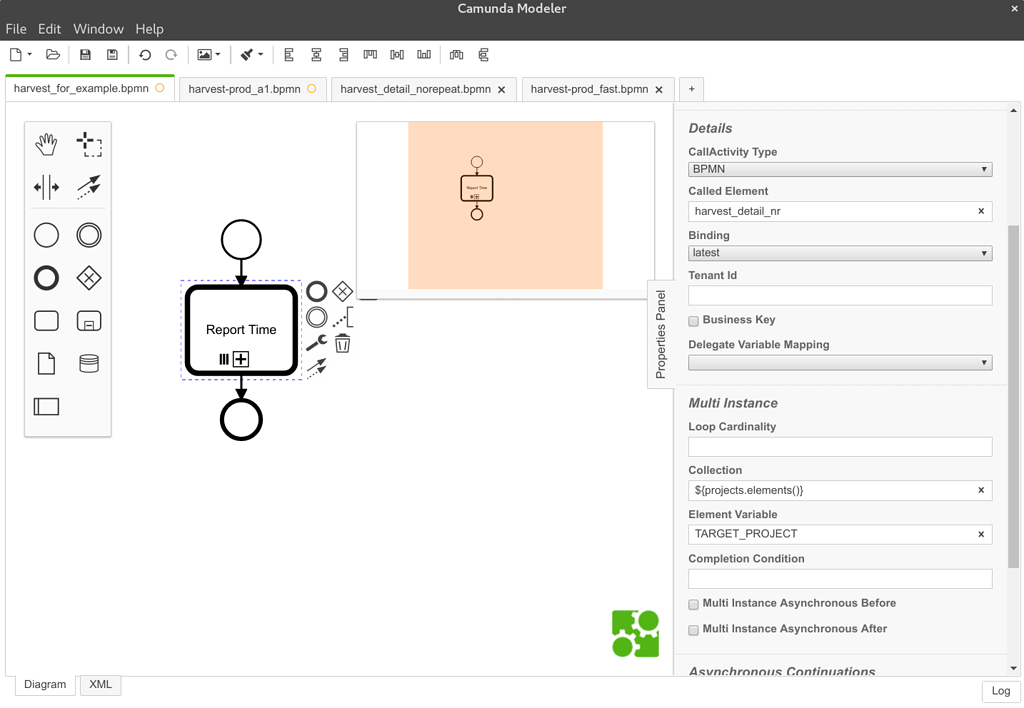Check Multi Instance Asynchronous After
This screenshot has height=708, width=1024.
pos(693,629)
